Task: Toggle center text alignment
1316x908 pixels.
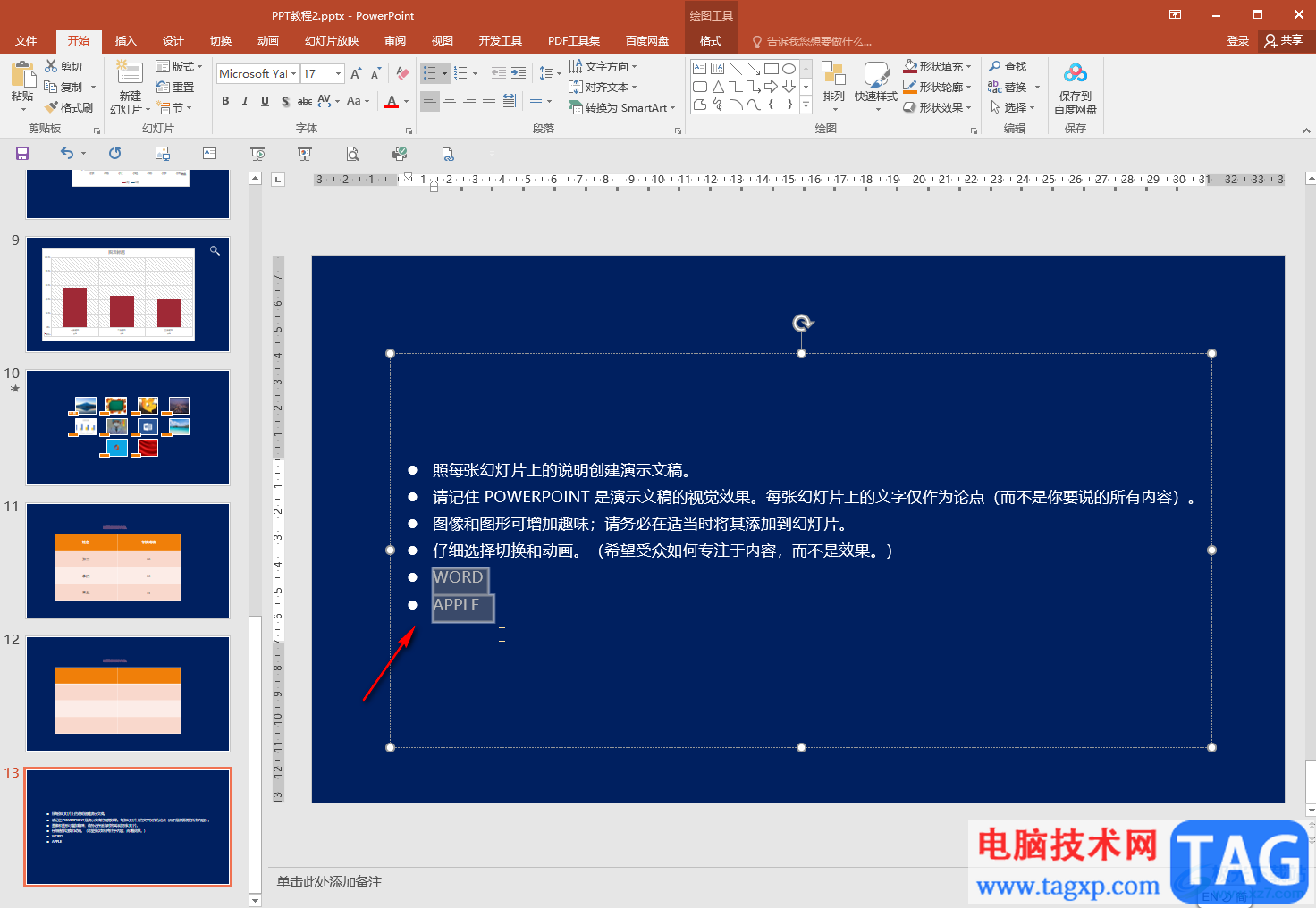Action: click(x=450, y=101)
